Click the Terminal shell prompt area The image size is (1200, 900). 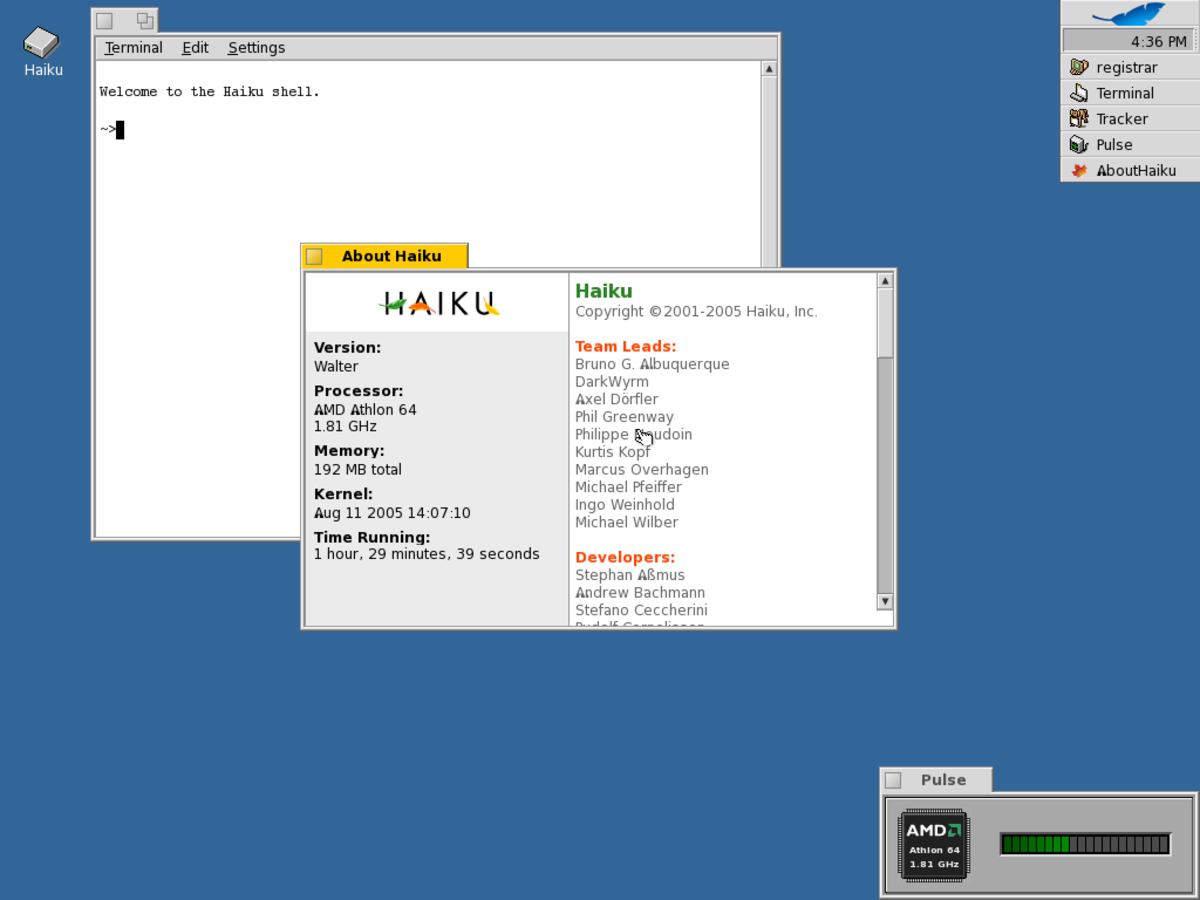click(112, 129)
